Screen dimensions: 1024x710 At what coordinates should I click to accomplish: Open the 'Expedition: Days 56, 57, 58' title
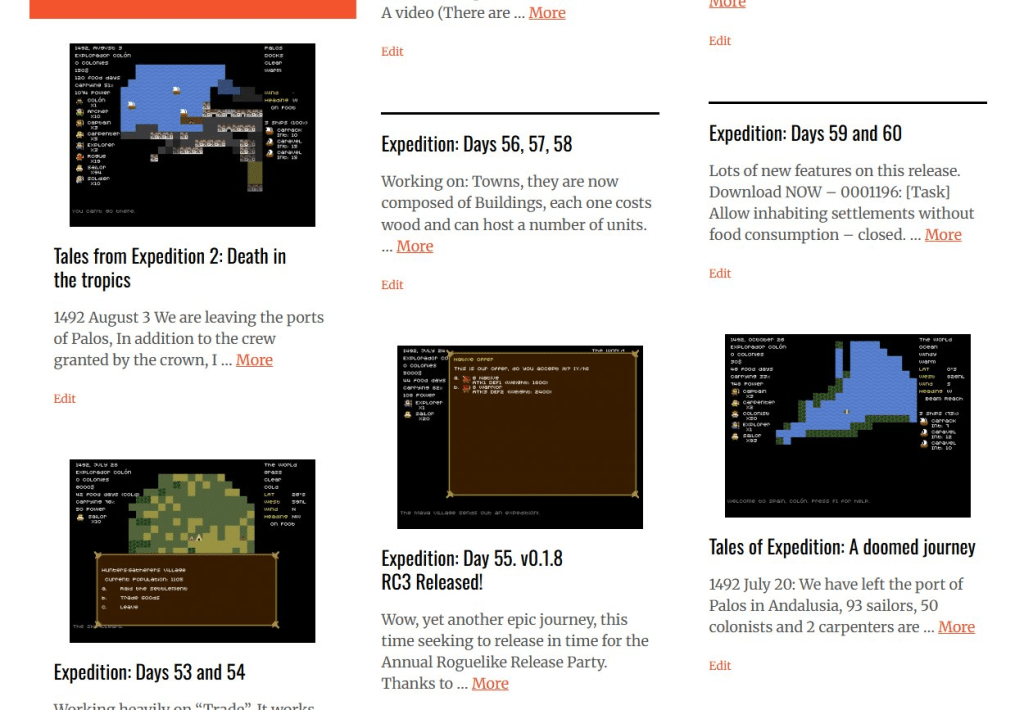pyautogui.click(x=476, y=144)
